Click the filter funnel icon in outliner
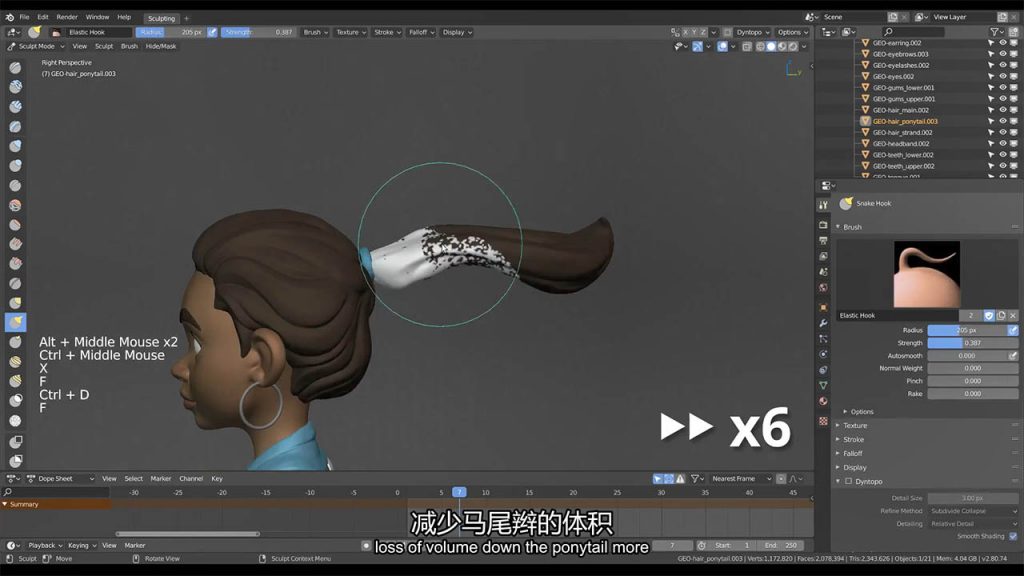 click(x=995, y=31)
